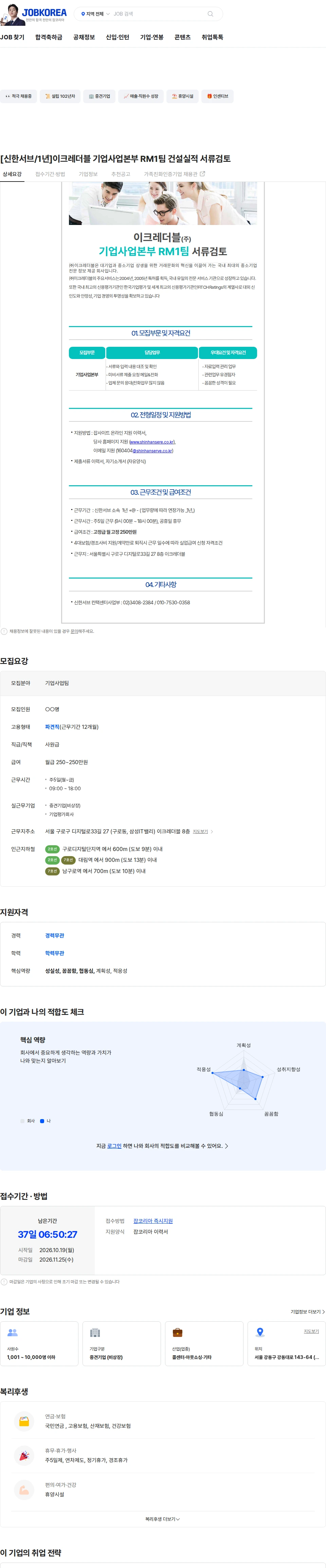Click the www.shinhanserve.co.kr homepage link
The width and height of the screenshot is (326, 1568).
[x=152, y=442]
